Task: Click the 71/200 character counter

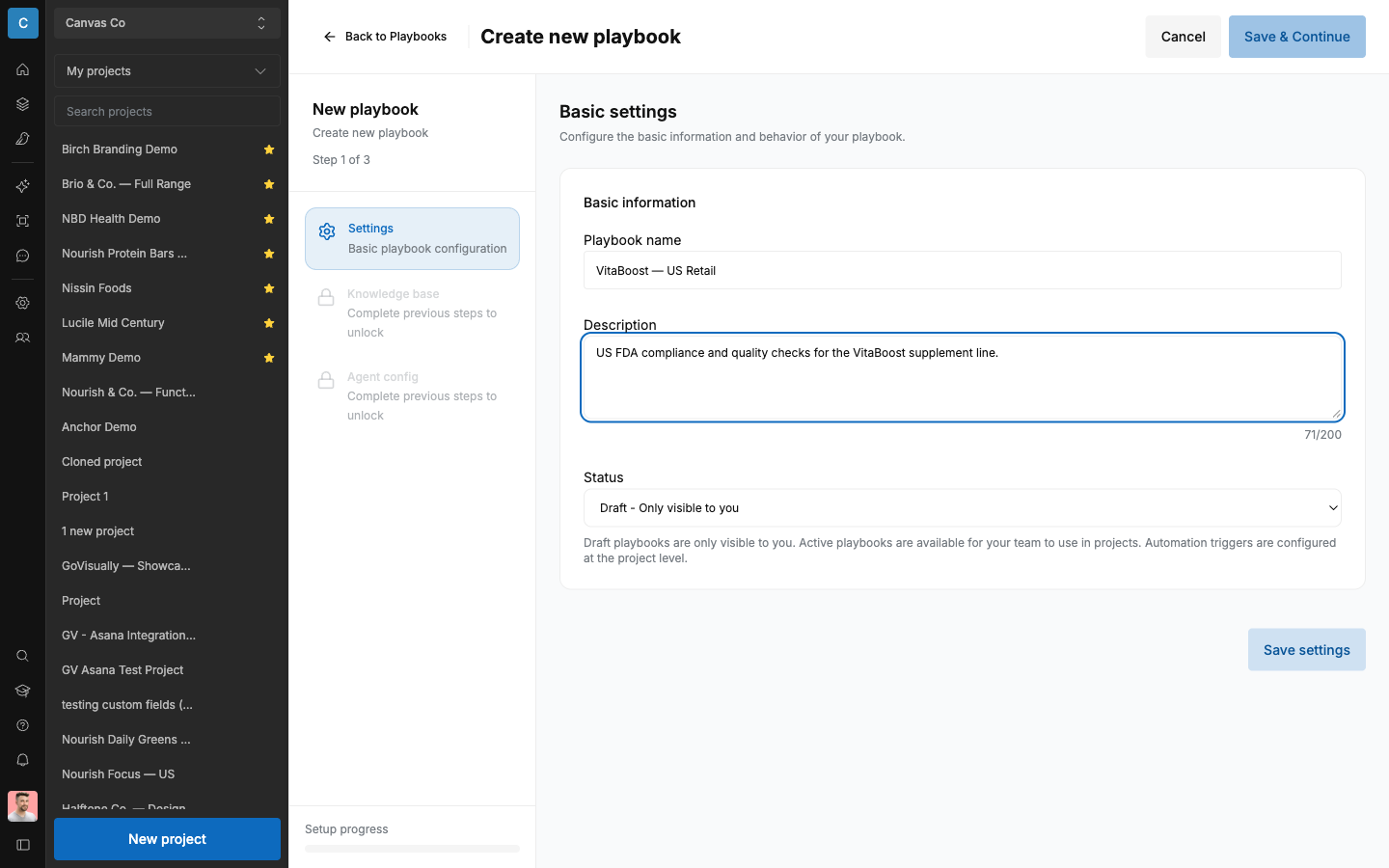Action: point(1322,435)
